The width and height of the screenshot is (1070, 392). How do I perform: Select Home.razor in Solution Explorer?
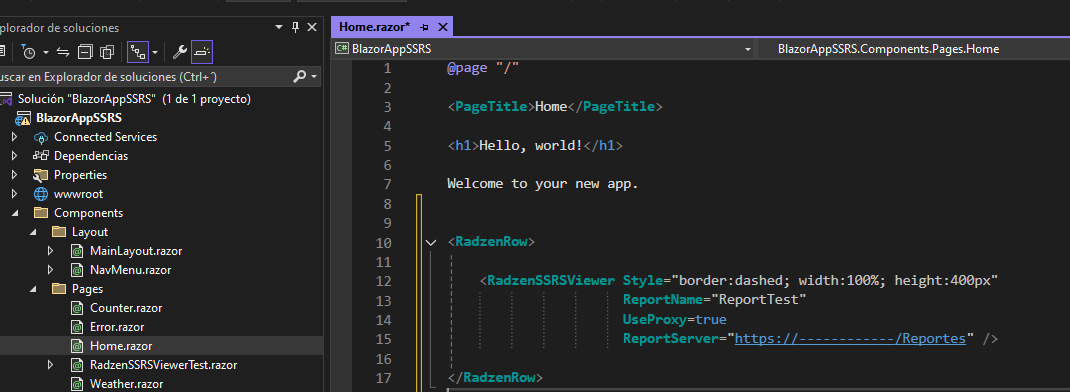(x=121, y=346)
